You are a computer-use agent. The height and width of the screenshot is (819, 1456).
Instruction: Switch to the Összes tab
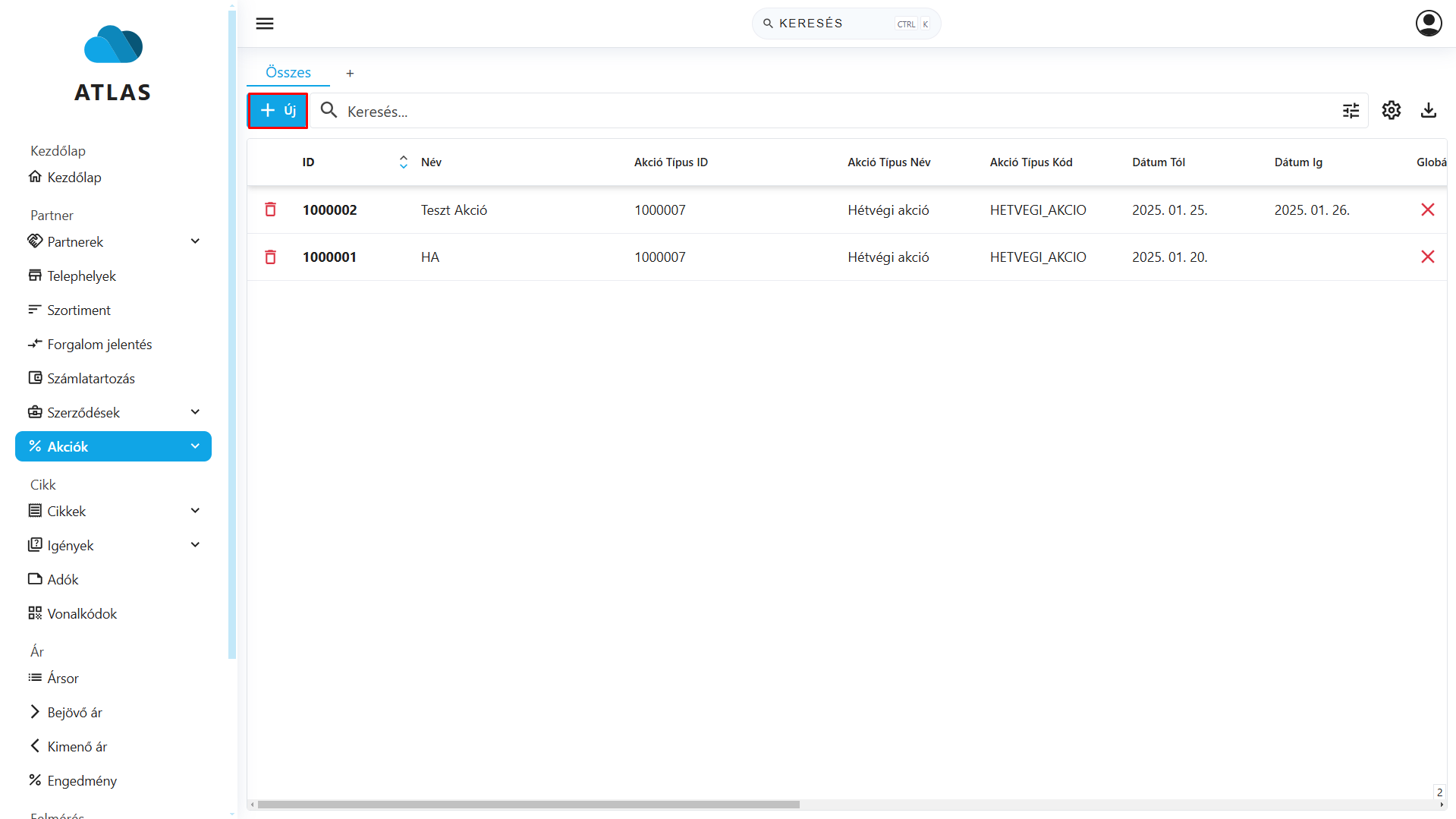click(288, 73)
